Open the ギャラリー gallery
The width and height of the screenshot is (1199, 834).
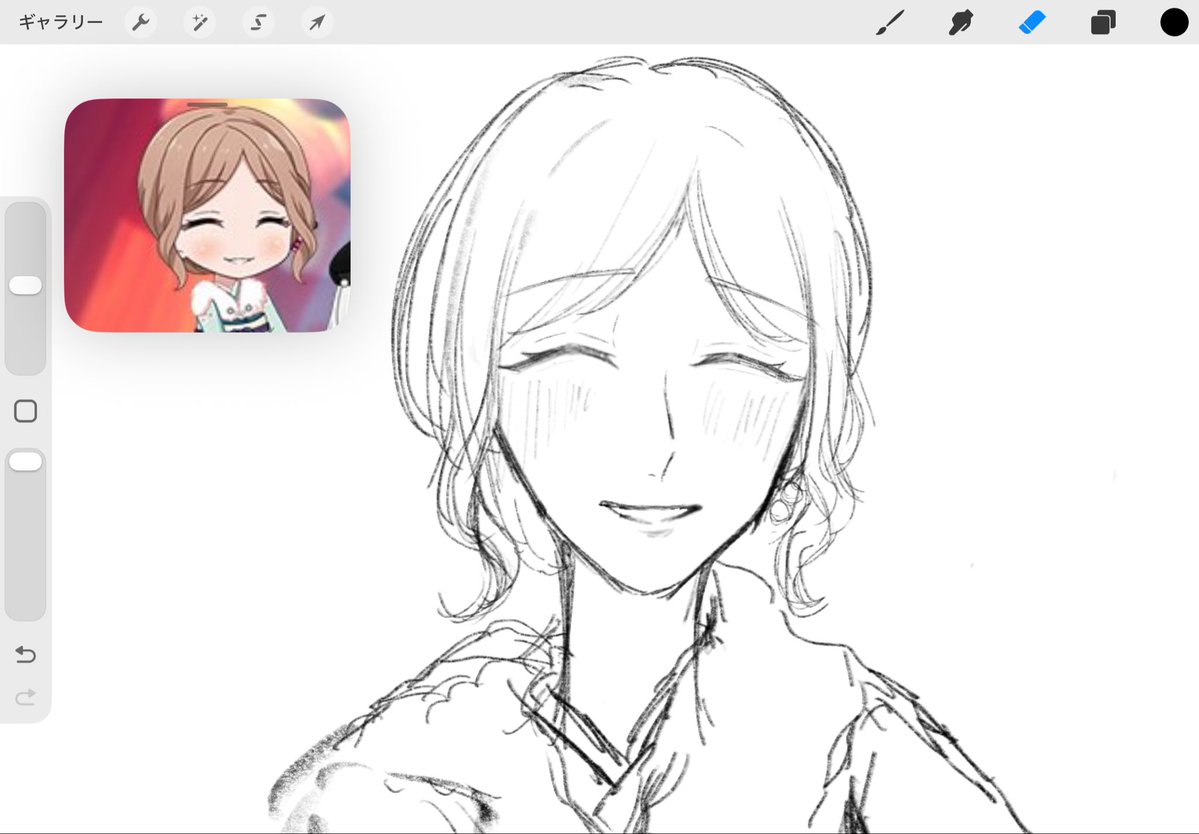60,22
